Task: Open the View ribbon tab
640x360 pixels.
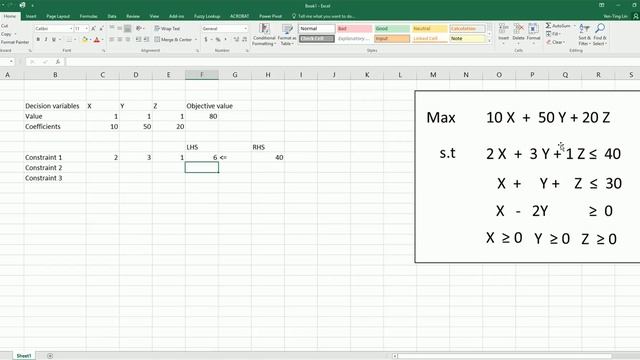Action: (154, 16)
